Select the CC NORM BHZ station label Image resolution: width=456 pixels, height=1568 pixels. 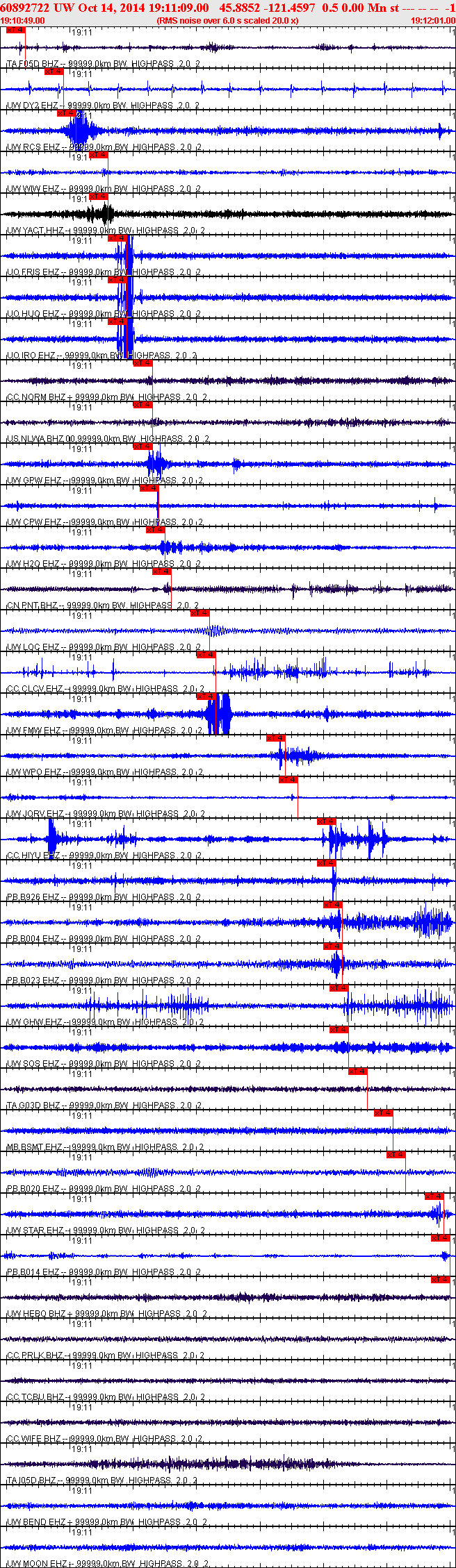coord(106,397)
